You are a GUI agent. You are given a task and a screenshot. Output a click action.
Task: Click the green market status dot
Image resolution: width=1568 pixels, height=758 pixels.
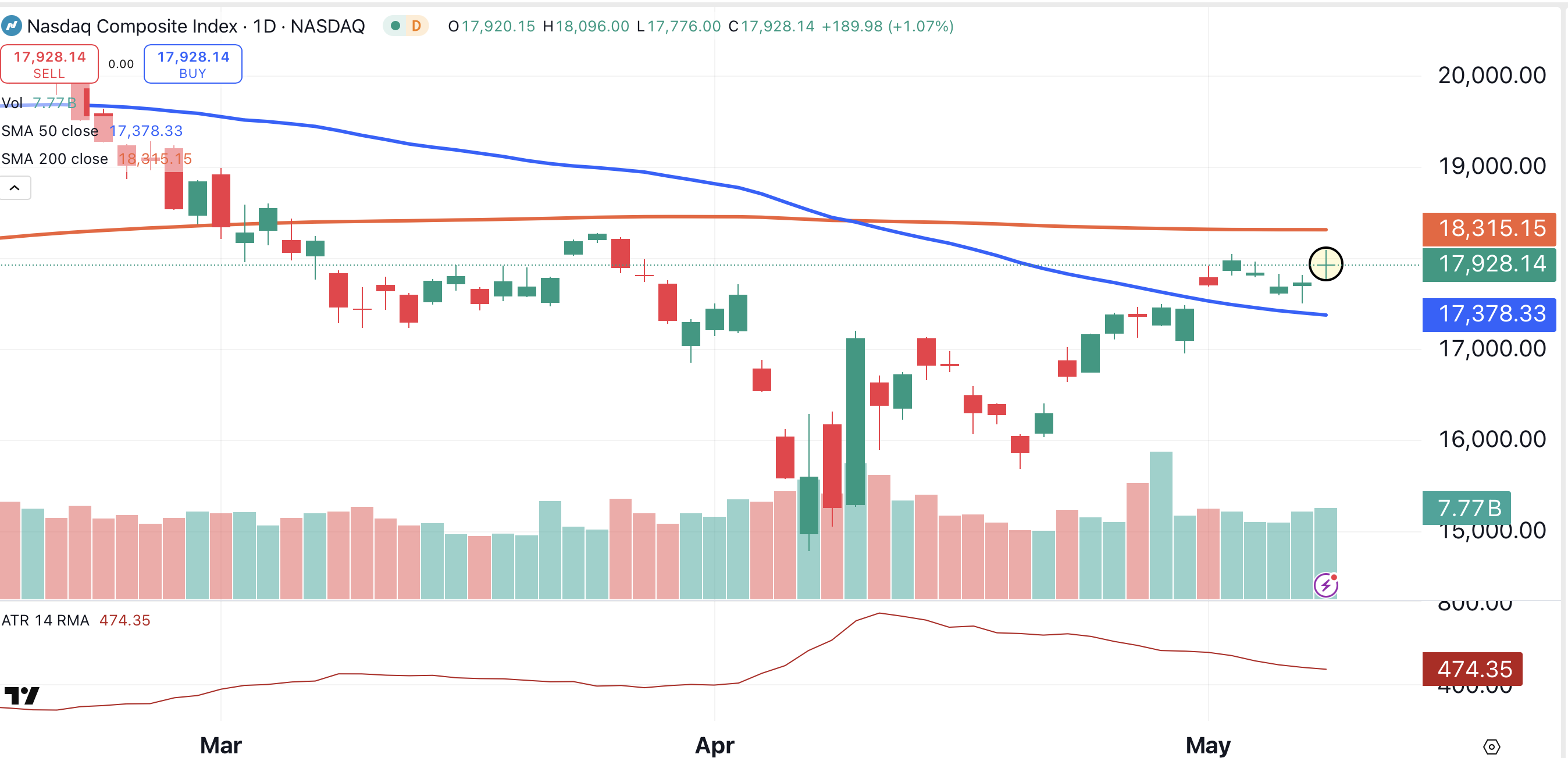point(395,26)
